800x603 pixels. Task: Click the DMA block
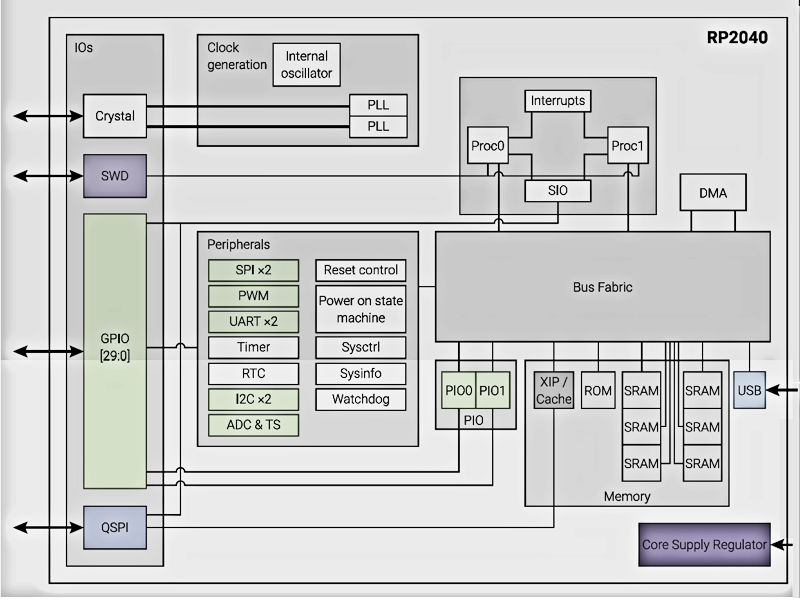tap(713, 193)
